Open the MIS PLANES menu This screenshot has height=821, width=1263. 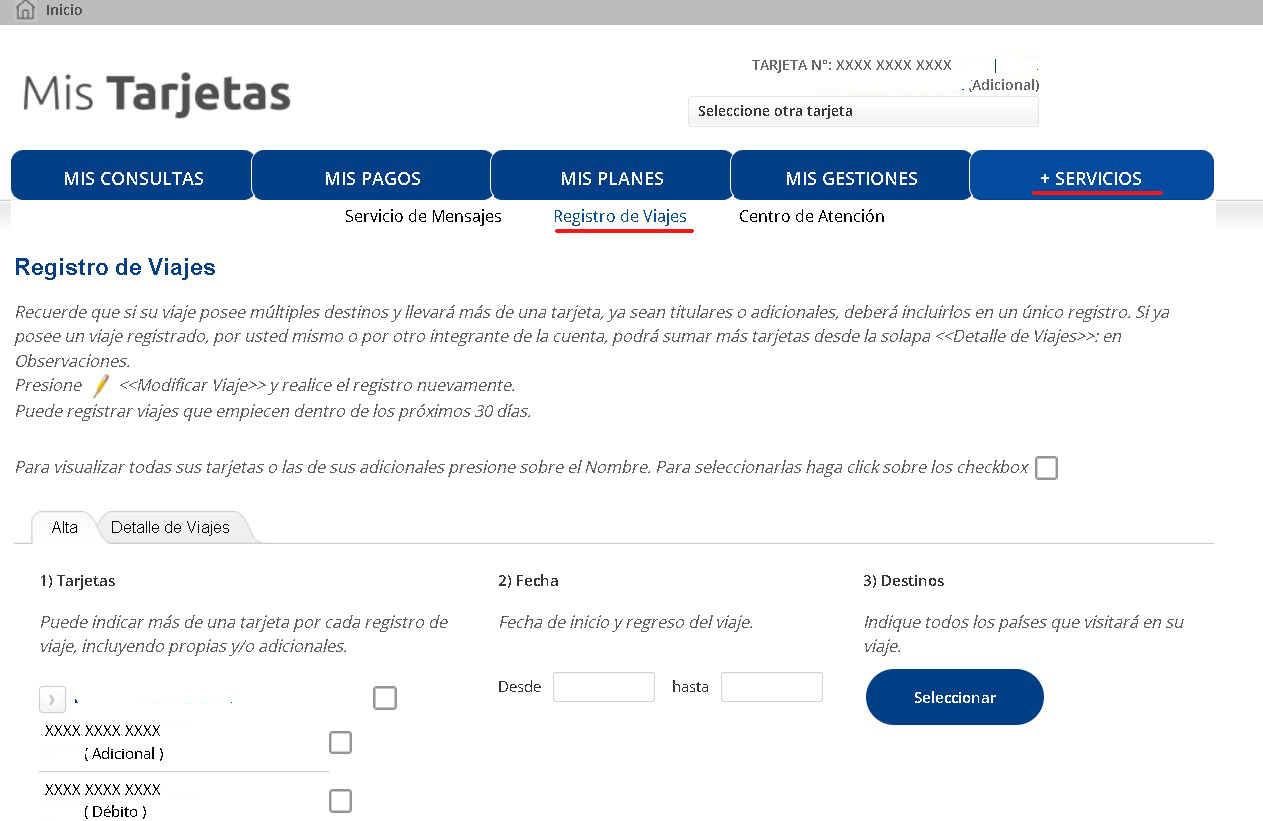[x=612, y=176]
